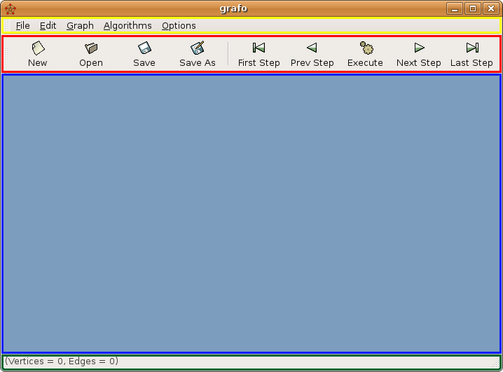Image resolution: width=503 pixels, height=372 pixels.
Task: Skip to Last Step icon
Action: (472, 53)
